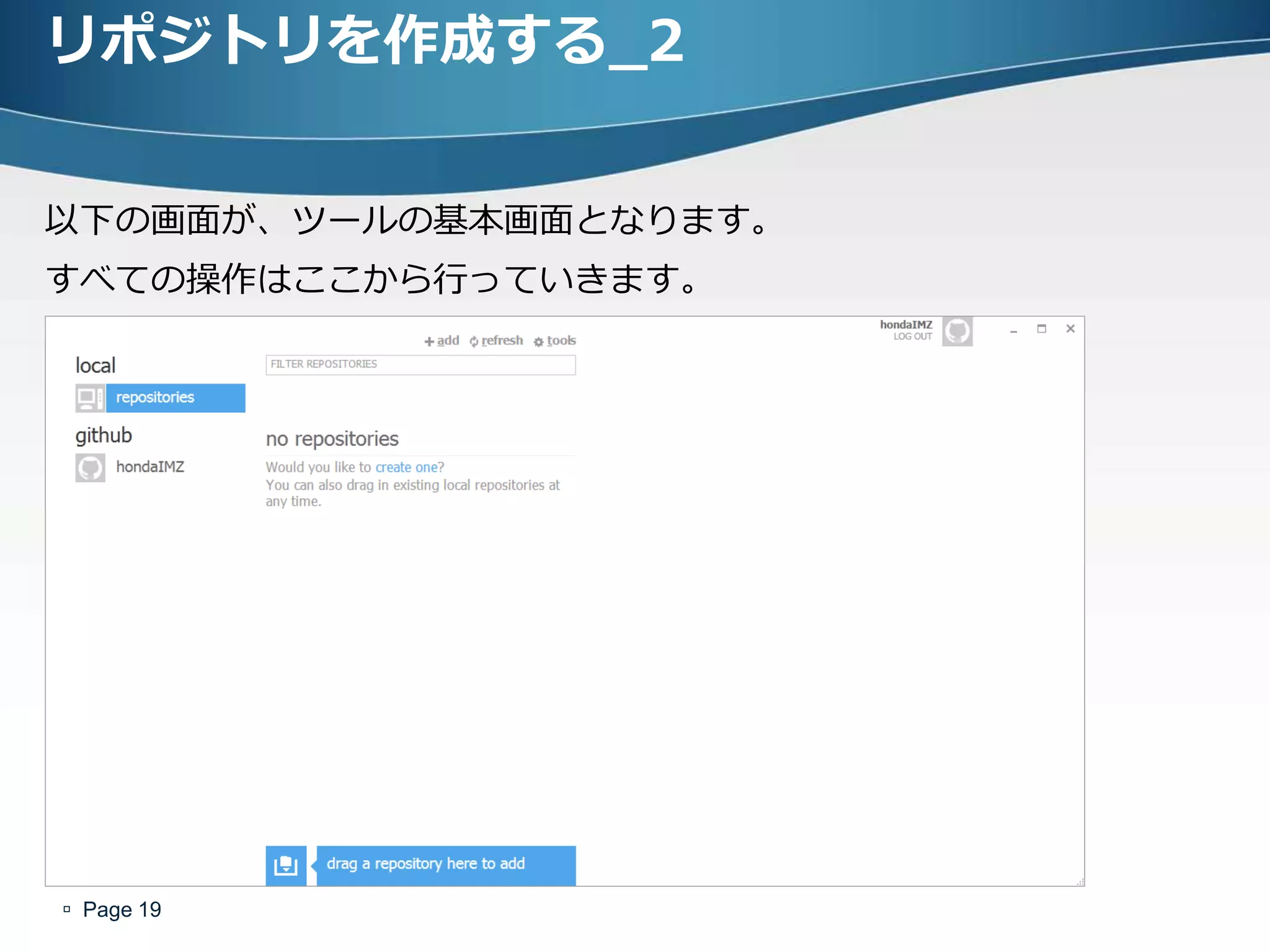The image size is (1270, 952).
Task: Click the drag-repository drop box icon
Action: coord(286,865)
